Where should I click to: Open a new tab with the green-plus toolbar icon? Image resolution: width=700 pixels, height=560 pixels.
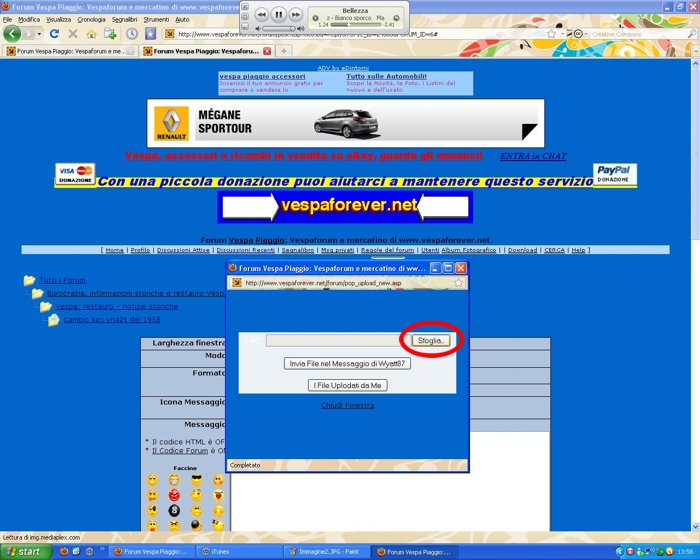click(x=110, y=34)
